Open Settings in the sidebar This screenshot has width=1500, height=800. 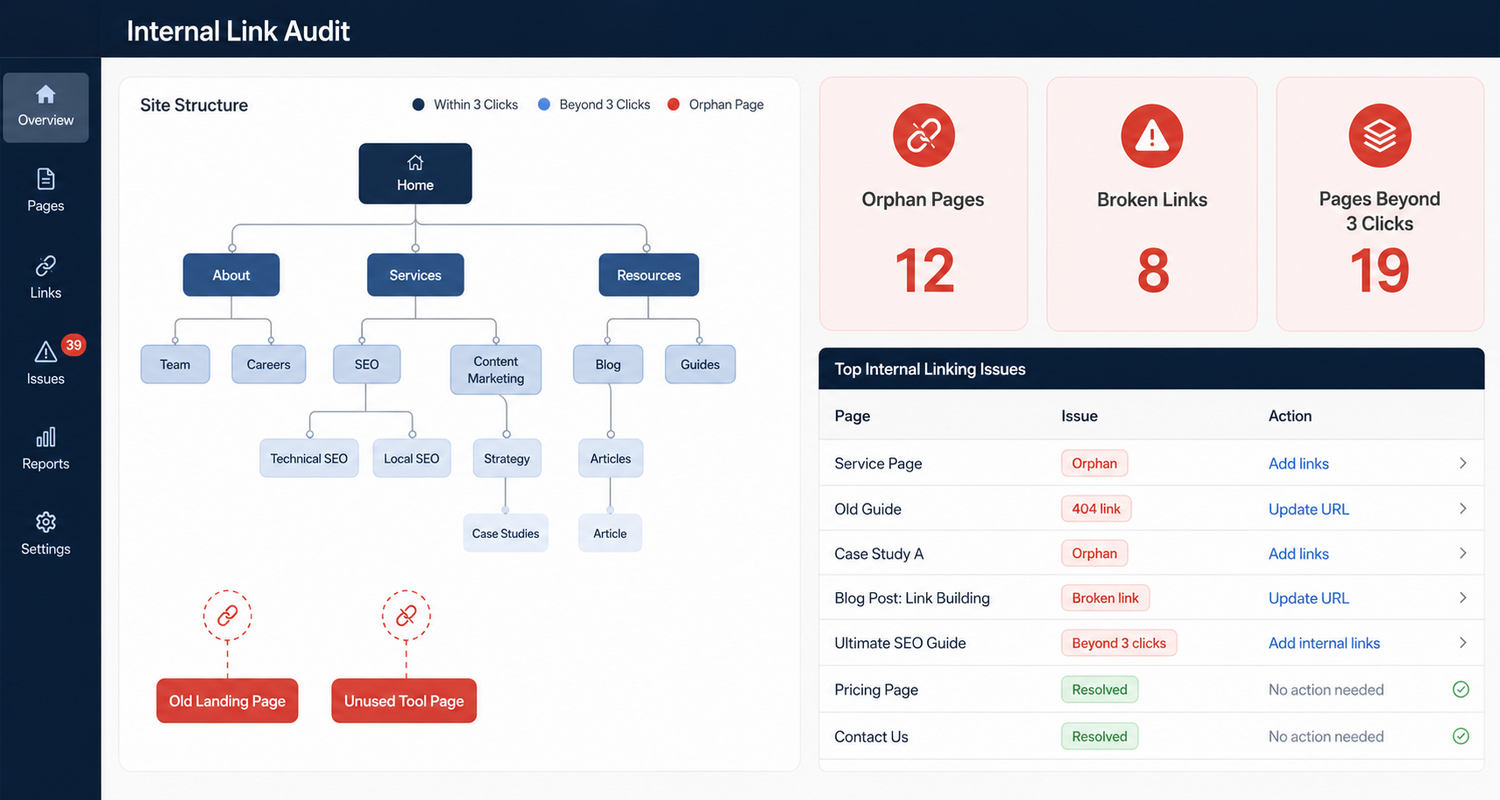pos(45,534)
